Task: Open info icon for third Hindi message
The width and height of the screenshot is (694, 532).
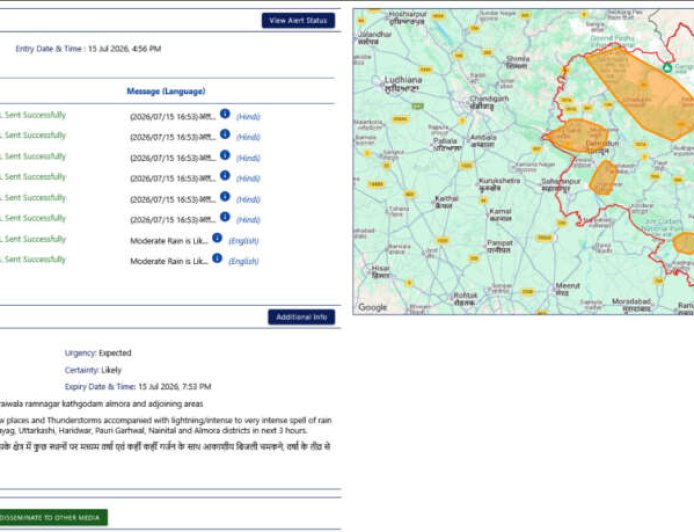Action: [x=225, y=155]
